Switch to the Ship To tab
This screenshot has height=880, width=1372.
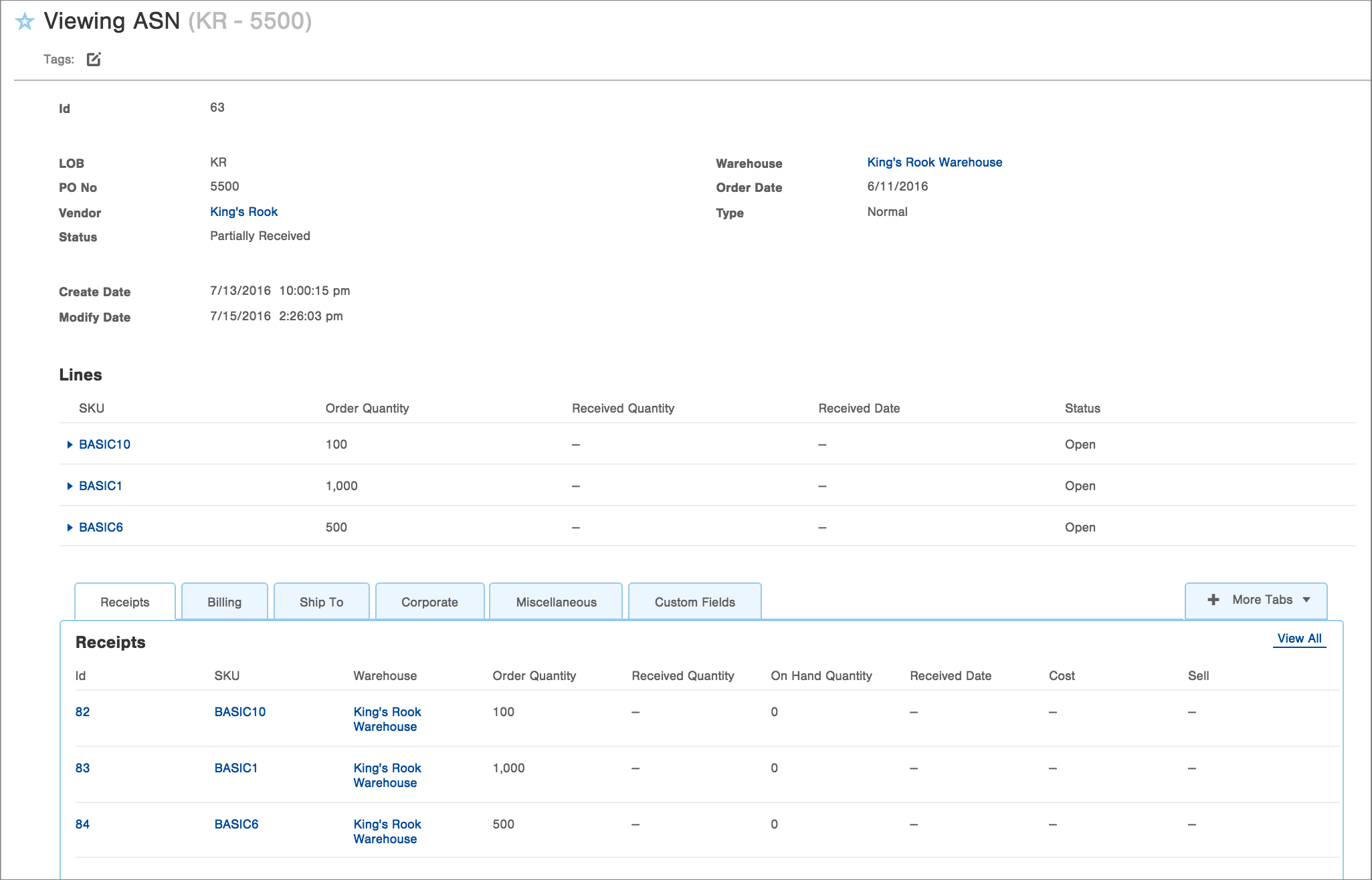pos(321,602)
